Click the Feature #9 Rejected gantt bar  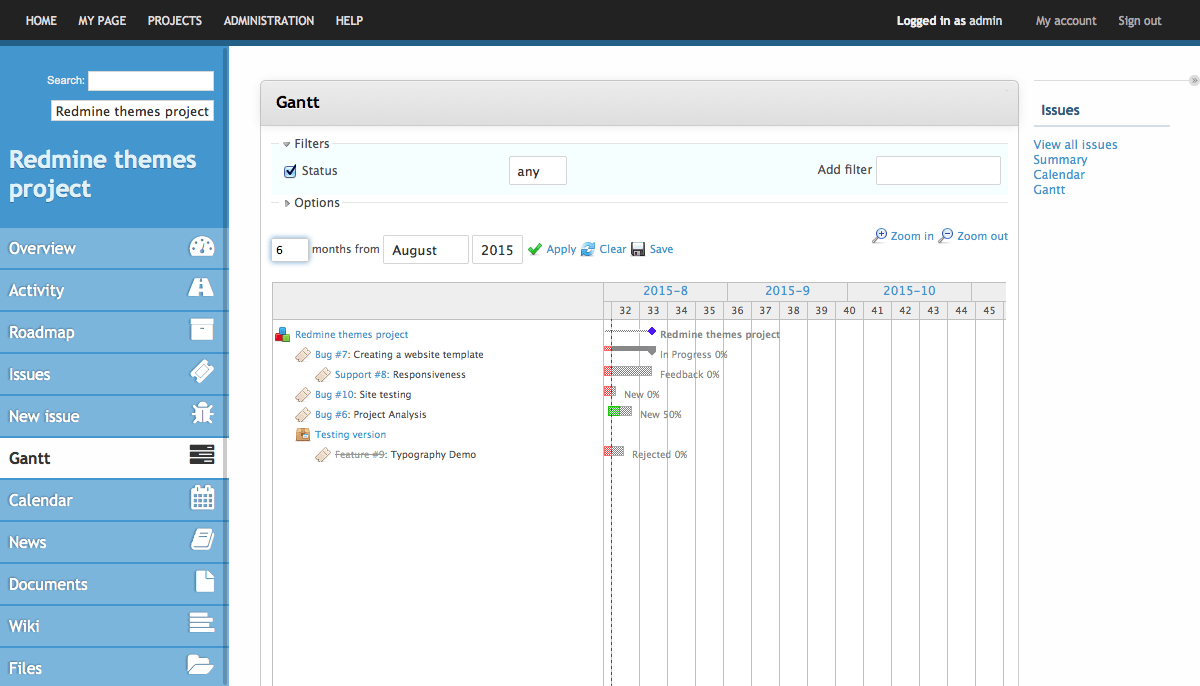[x=614, y=451]
